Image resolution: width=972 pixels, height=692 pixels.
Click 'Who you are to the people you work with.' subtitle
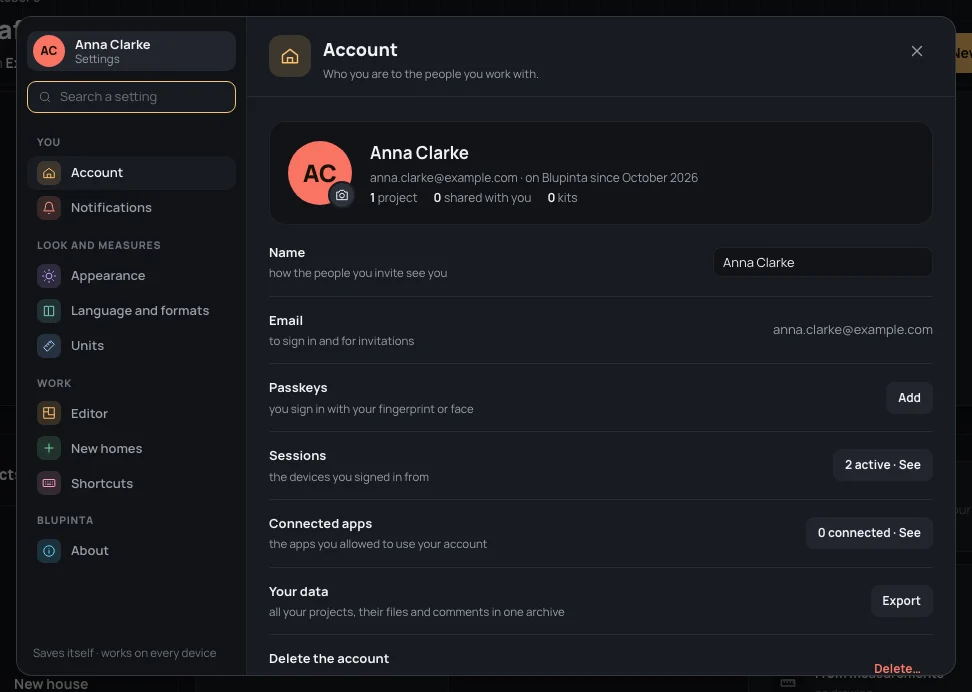[x=431, y=74]
